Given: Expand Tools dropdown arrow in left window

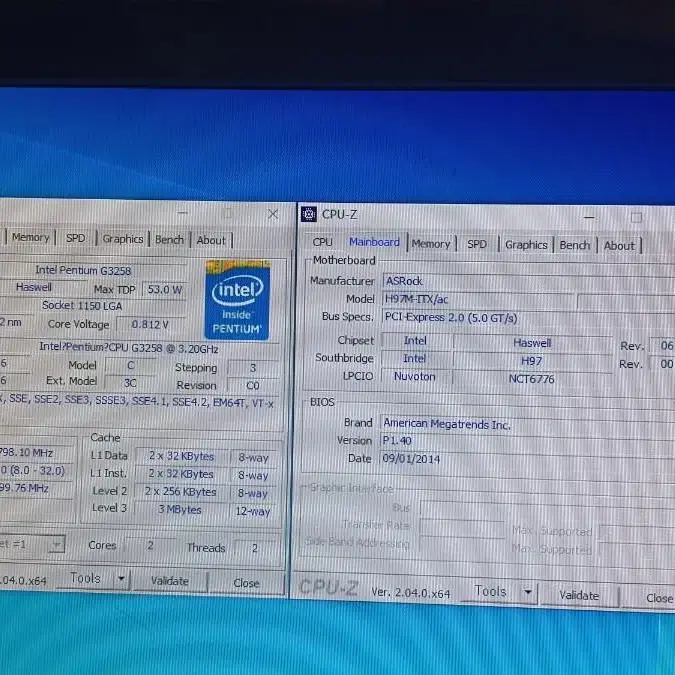Looking at the screenshot, I should click(121, 579).
